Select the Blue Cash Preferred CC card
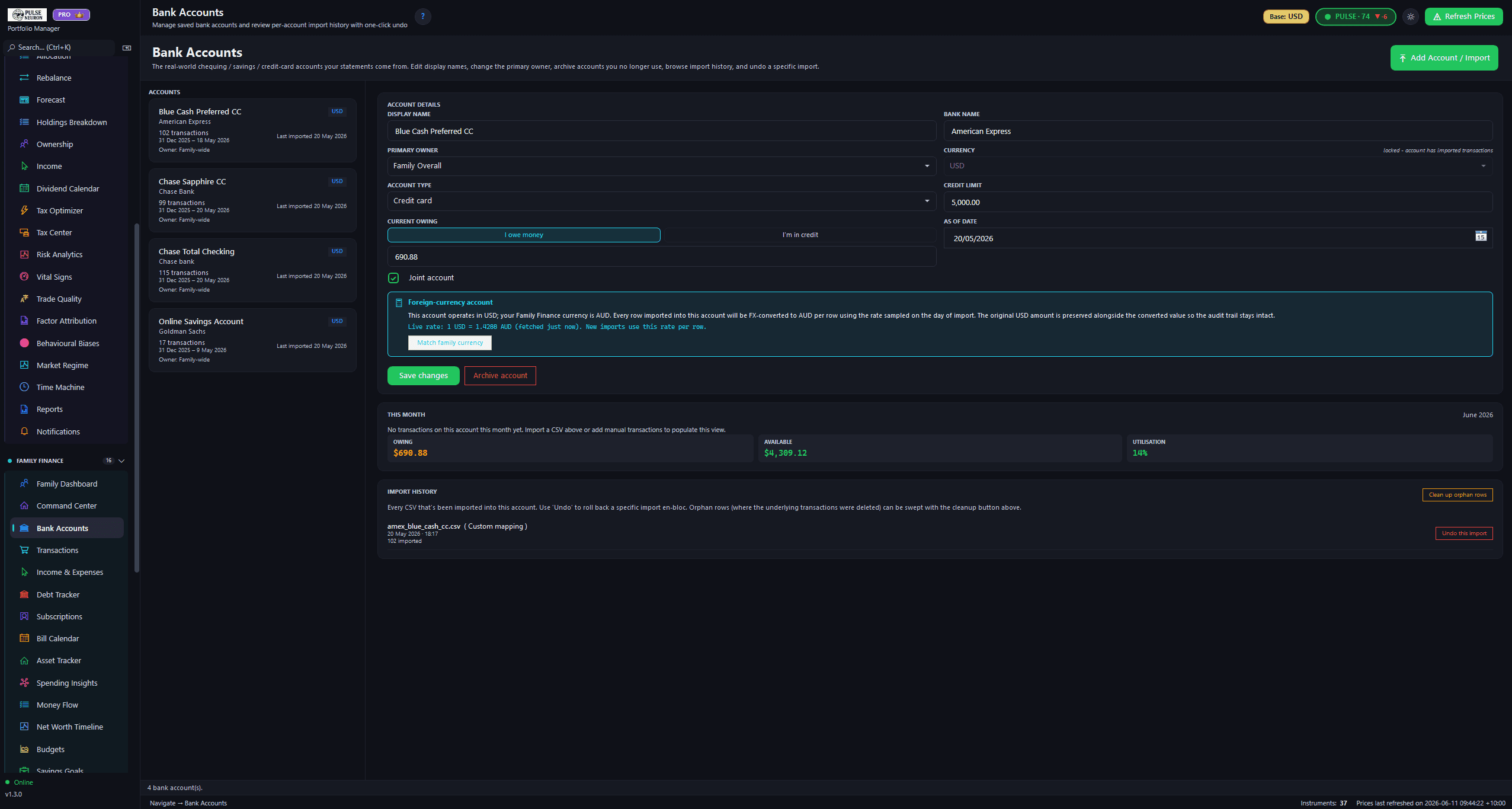Screen dimensions: 1512x809 coord(252,130)
